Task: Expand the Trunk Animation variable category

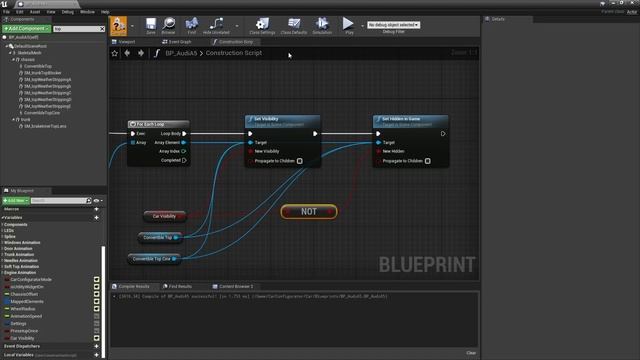Action: click(2, 254)
